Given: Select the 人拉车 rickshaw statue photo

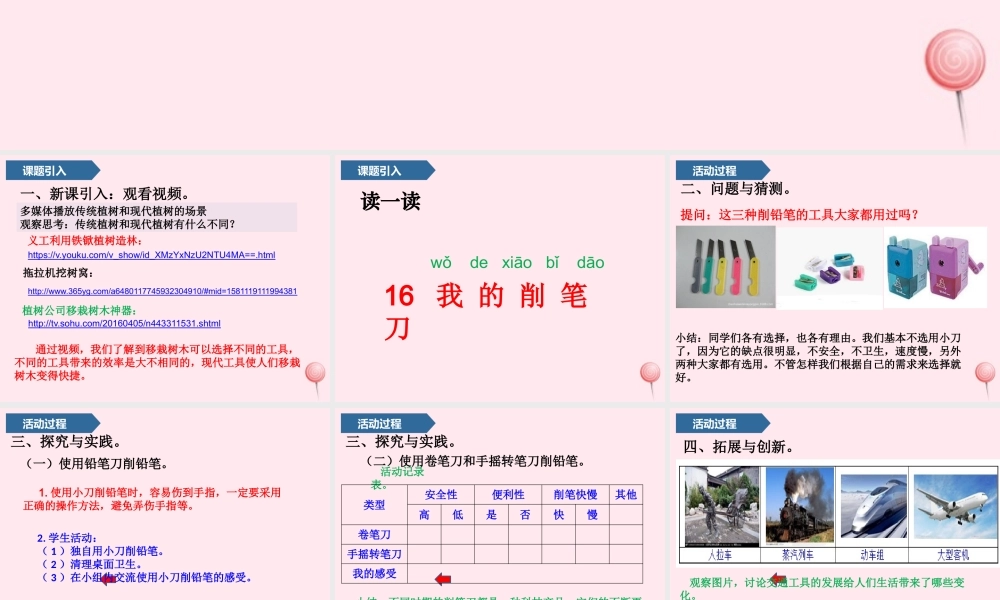Looking at the screenshot, I should (721, 507).
